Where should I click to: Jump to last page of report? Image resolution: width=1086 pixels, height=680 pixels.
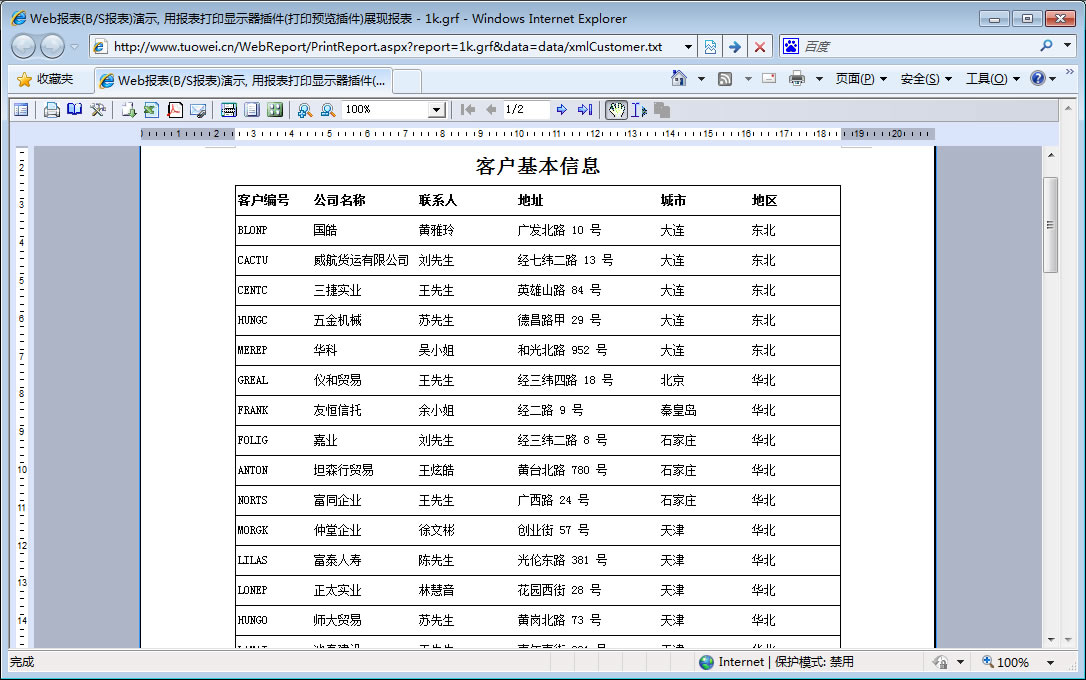tap(585, 110)
